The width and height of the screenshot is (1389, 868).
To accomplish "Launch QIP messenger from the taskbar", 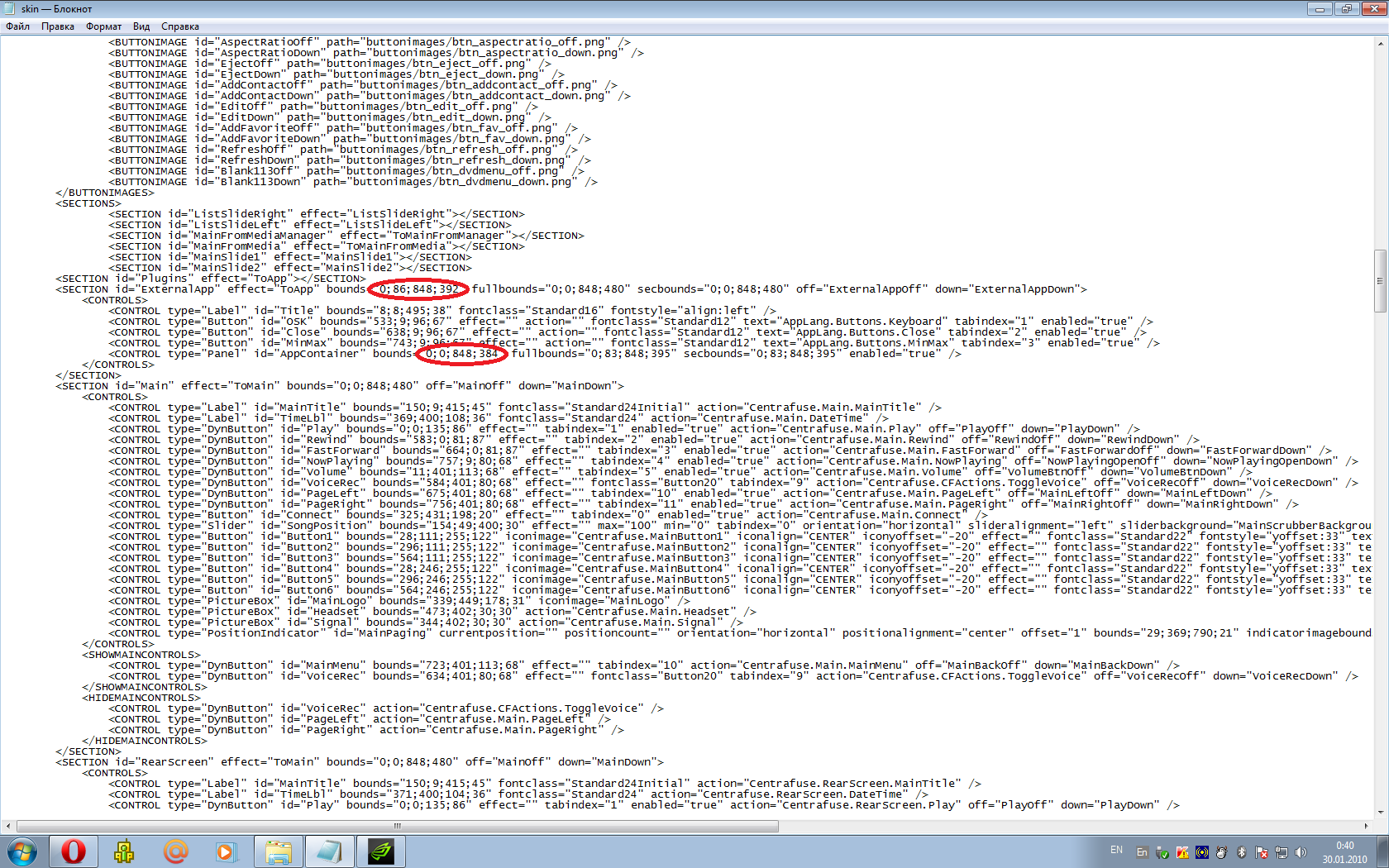I will (x=124, y=851).
